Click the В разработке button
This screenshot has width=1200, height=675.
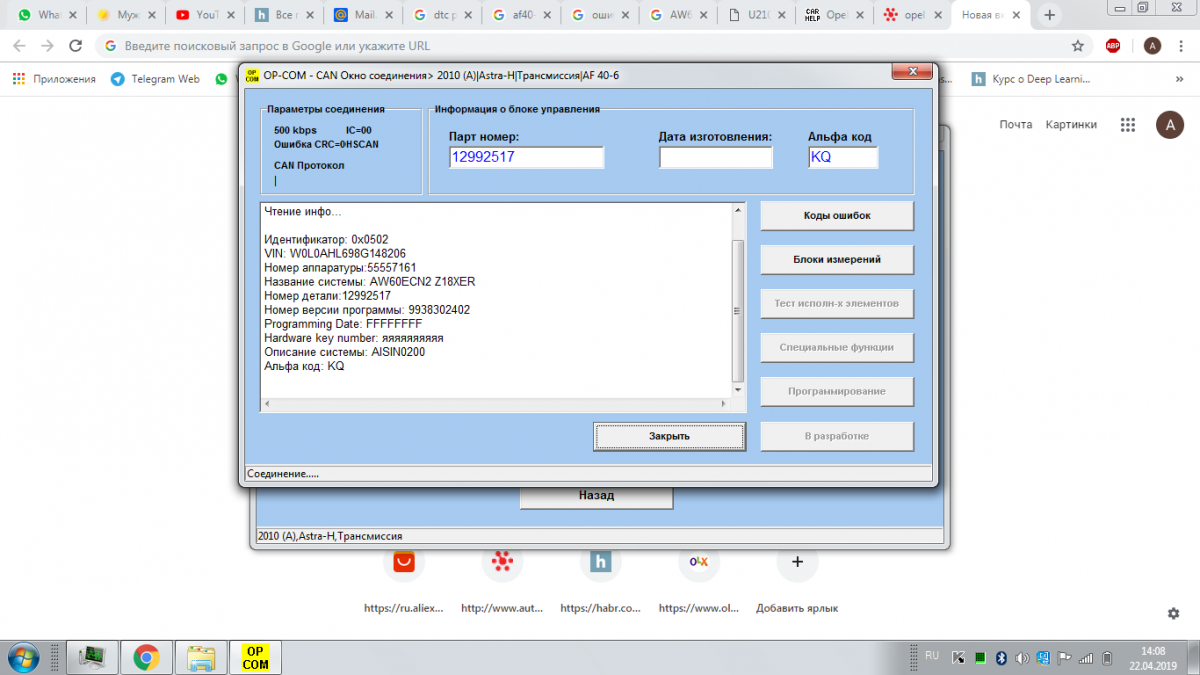click(837, 436)
